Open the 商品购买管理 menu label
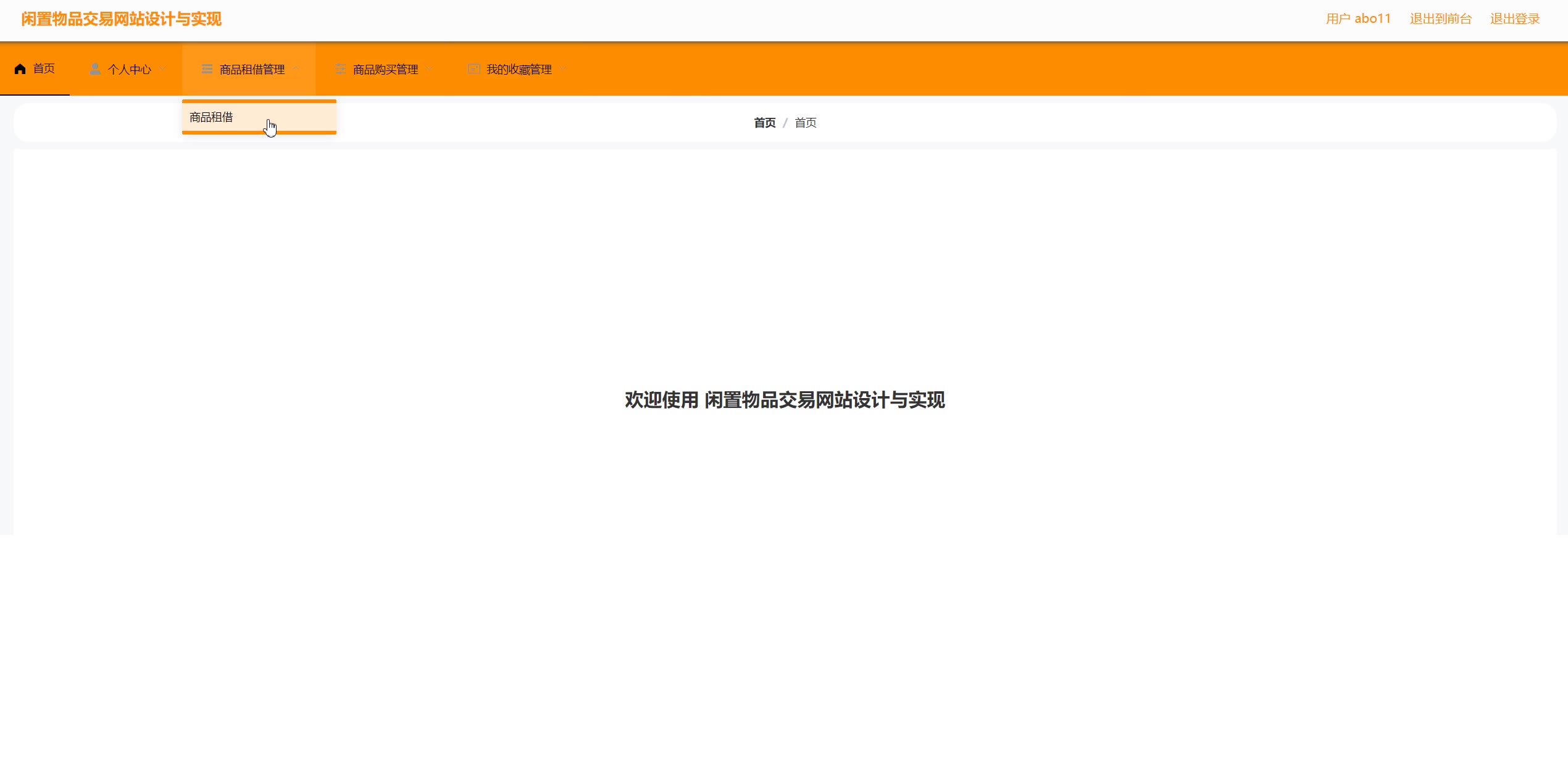 click(x=385, y=70)
